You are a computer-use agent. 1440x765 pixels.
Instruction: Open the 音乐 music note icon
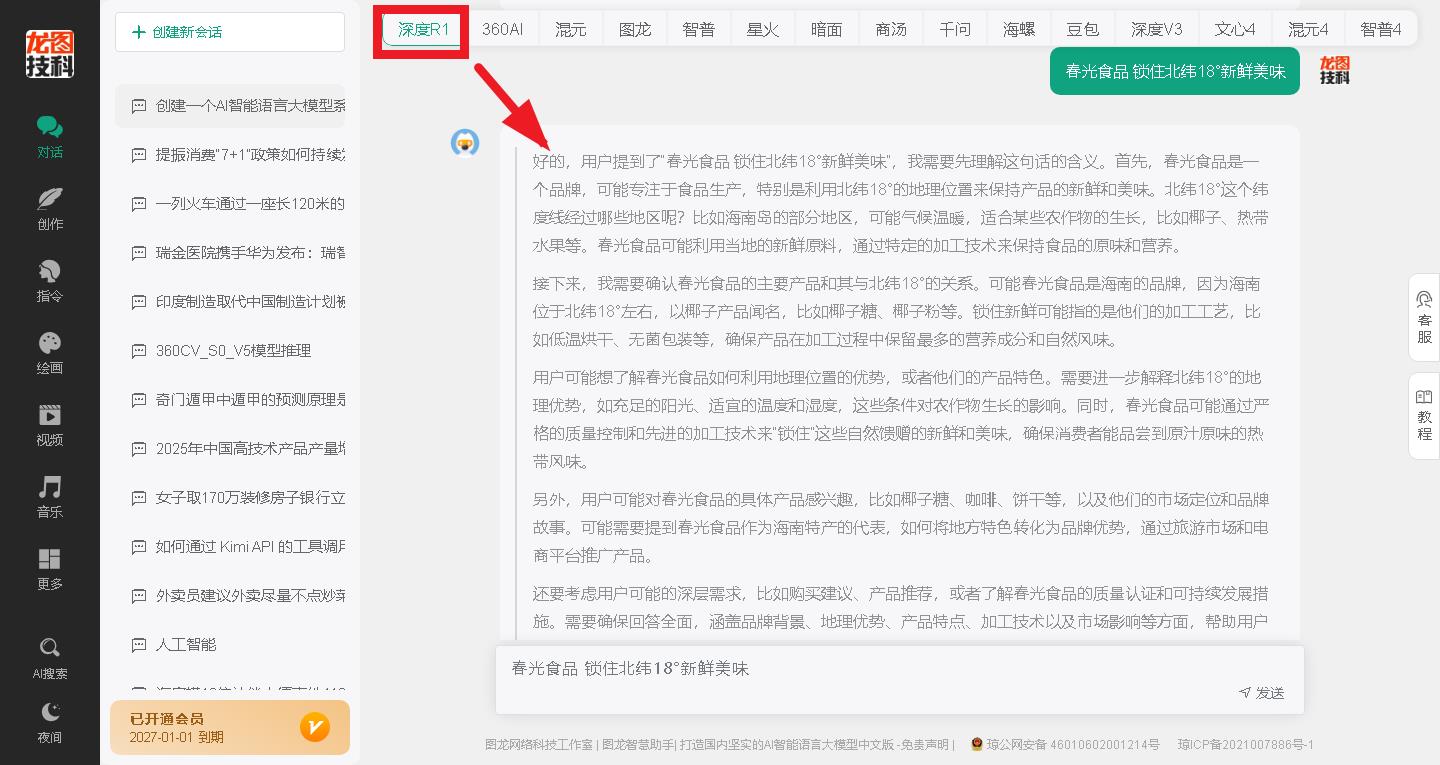click(x=50, y=487)
